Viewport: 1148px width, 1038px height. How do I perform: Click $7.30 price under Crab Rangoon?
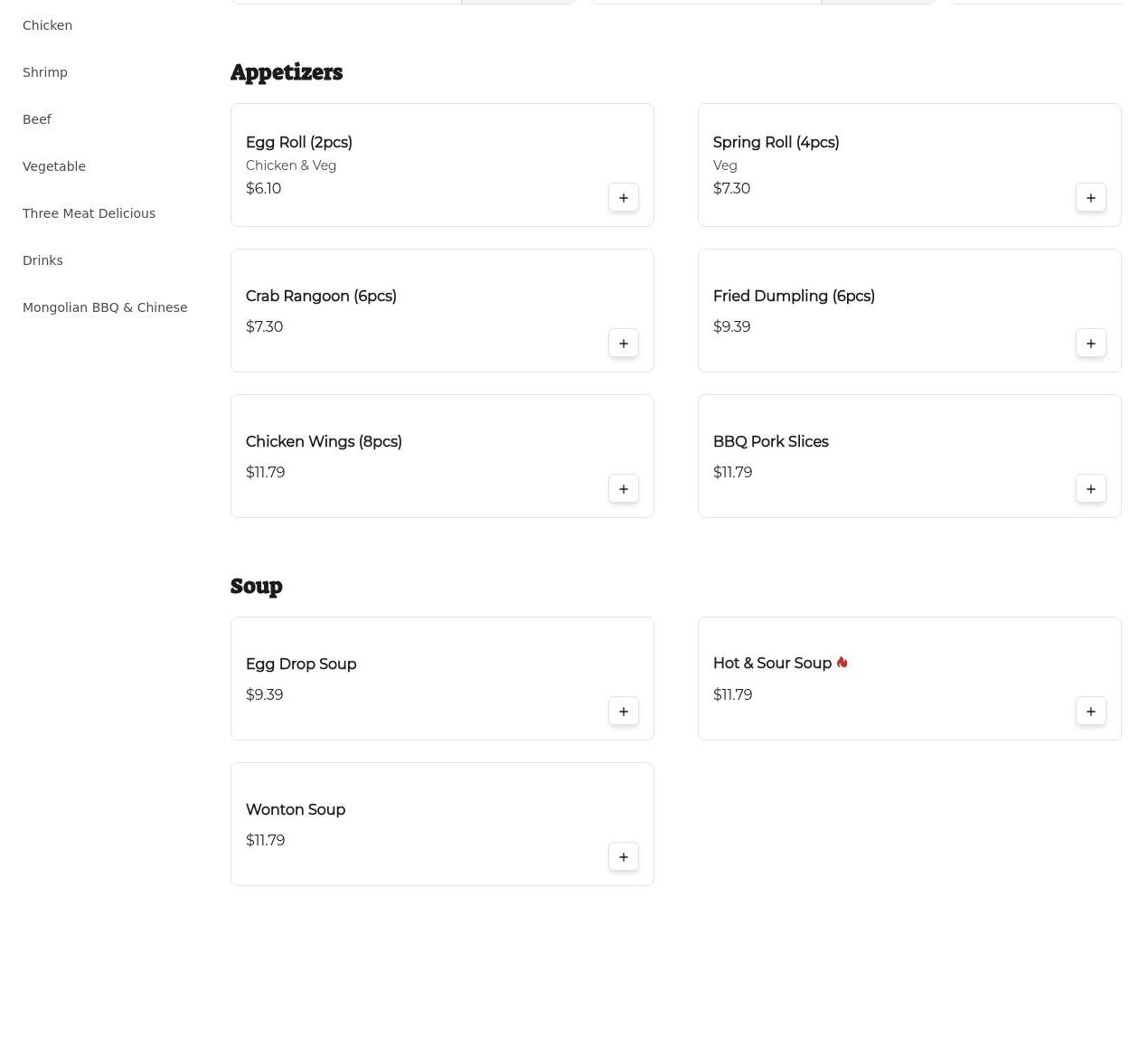point(265,326)
